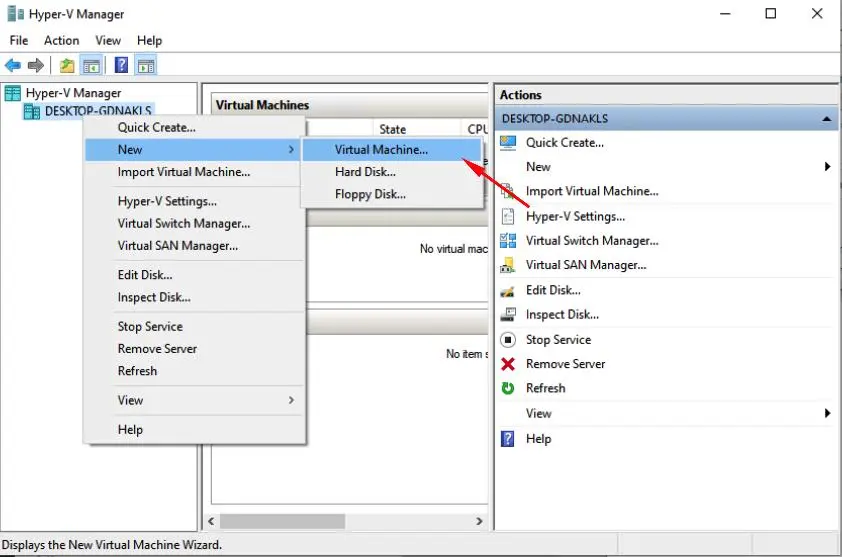The image size is (842, 557).
Task: Click the Stop Service icon in Actions pane
Action: pos(508,339)
